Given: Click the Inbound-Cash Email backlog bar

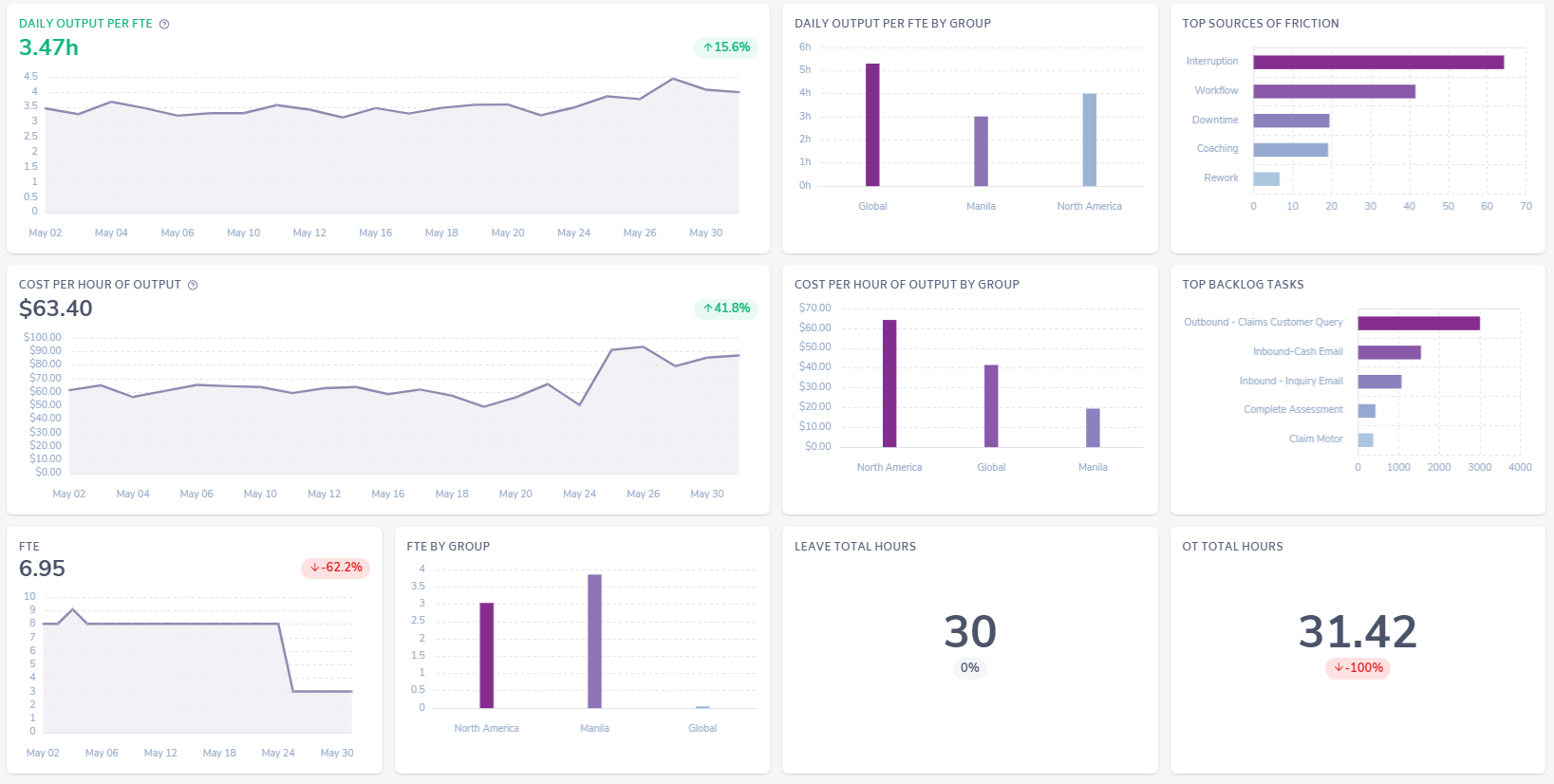Looking at the screenshot, I should coord(1389,352).
